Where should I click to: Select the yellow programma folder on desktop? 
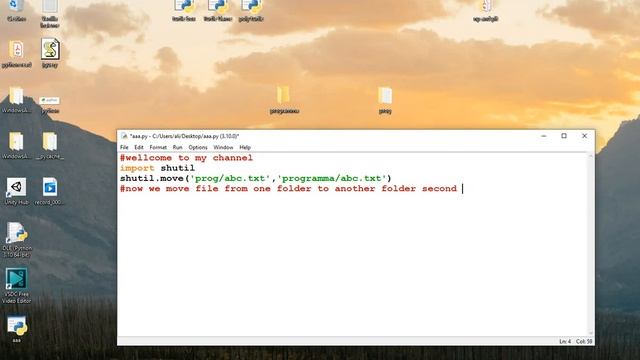coord(284,100)
